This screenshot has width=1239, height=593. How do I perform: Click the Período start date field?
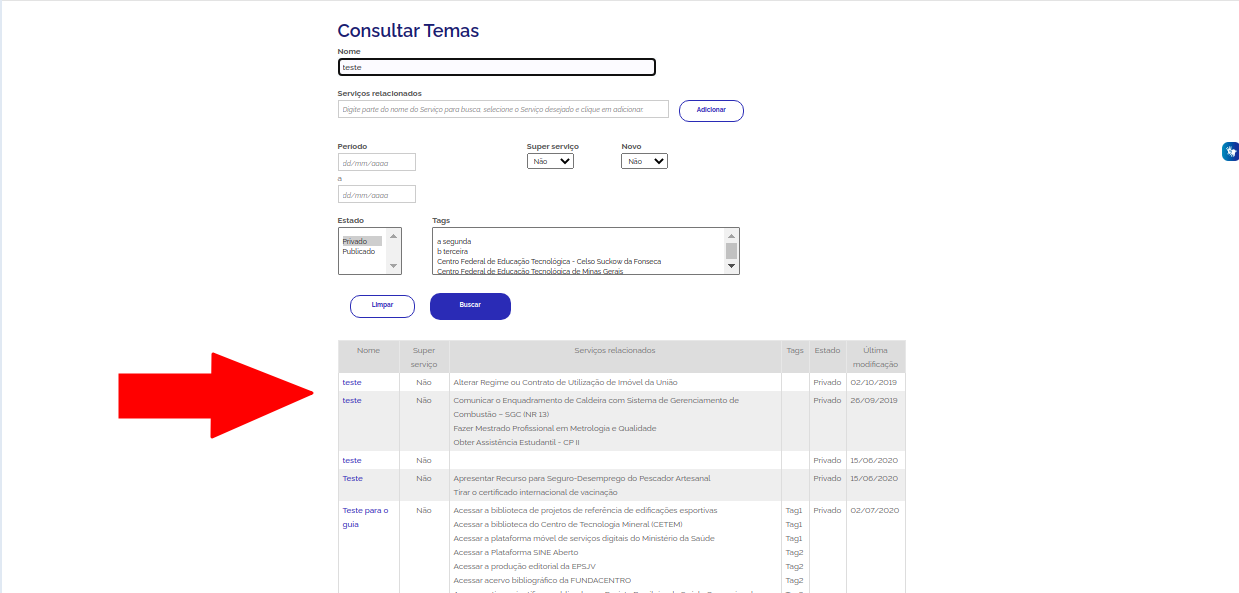[376, 162]
